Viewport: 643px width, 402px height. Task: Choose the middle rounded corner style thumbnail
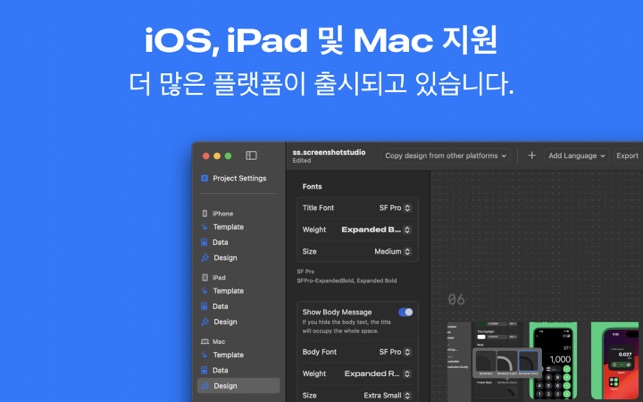[x=507, y=363]
